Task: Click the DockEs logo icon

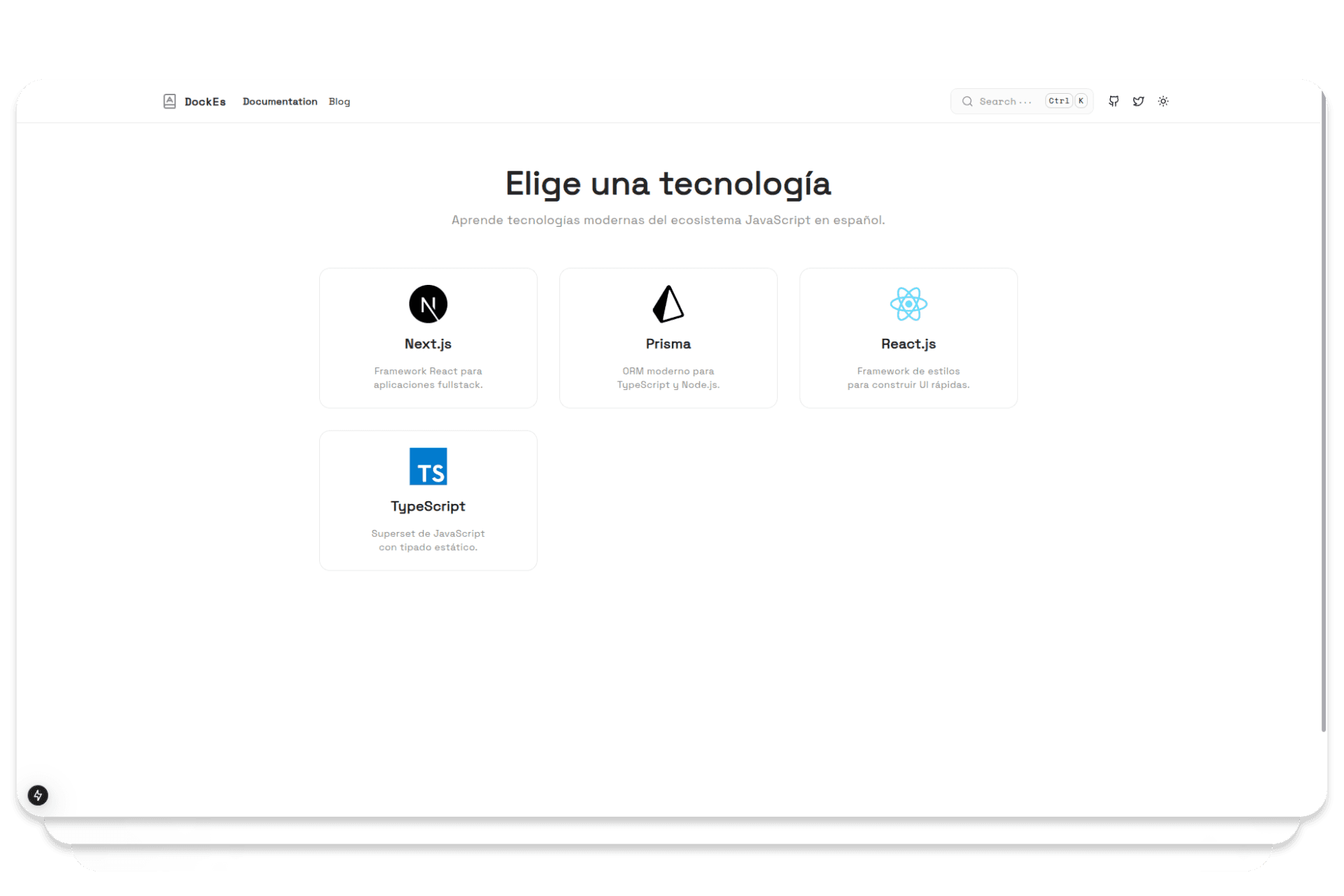Action: 169,101
